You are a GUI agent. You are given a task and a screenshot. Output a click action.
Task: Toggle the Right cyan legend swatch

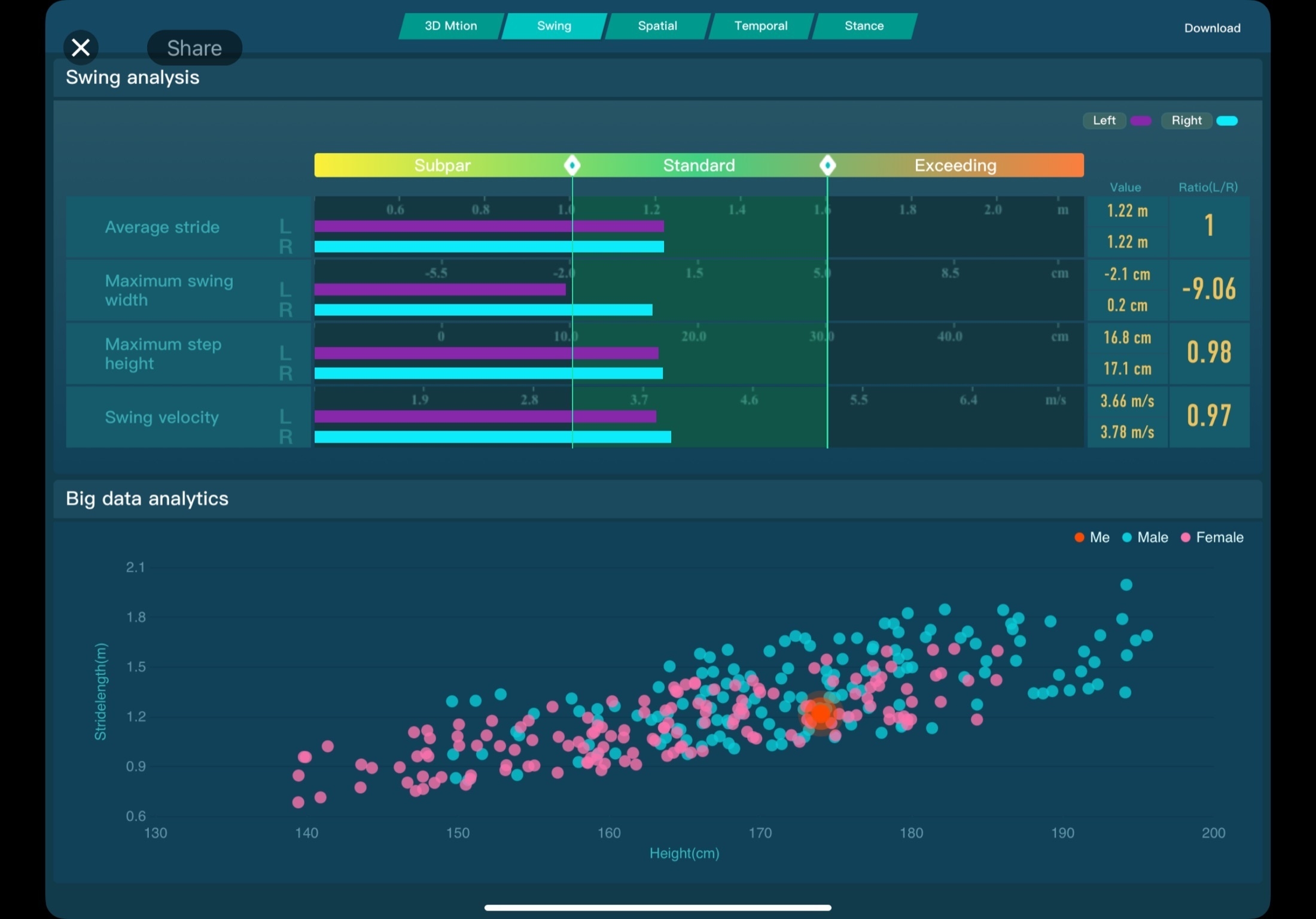1227,121
